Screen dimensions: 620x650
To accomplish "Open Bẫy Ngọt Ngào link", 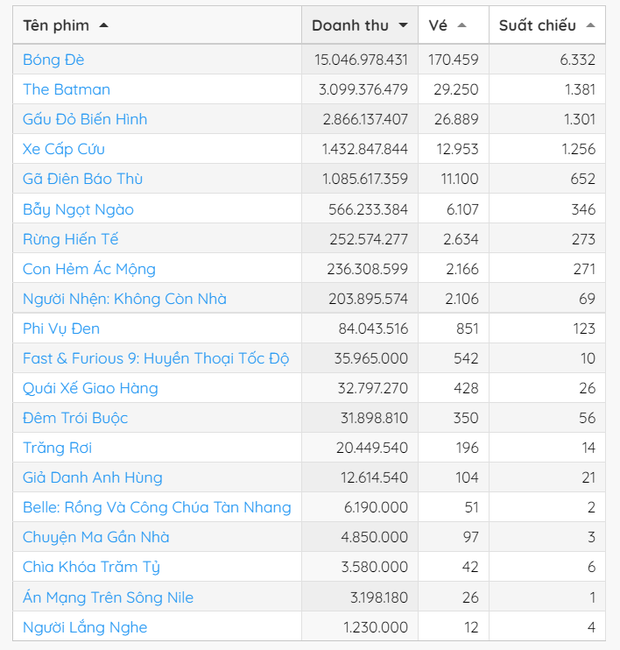I will pos(78,209).
